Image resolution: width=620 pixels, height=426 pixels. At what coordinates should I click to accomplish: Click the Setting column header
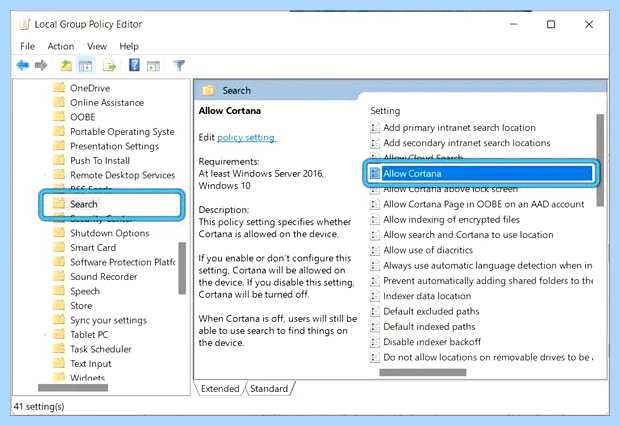pos(385,111)
